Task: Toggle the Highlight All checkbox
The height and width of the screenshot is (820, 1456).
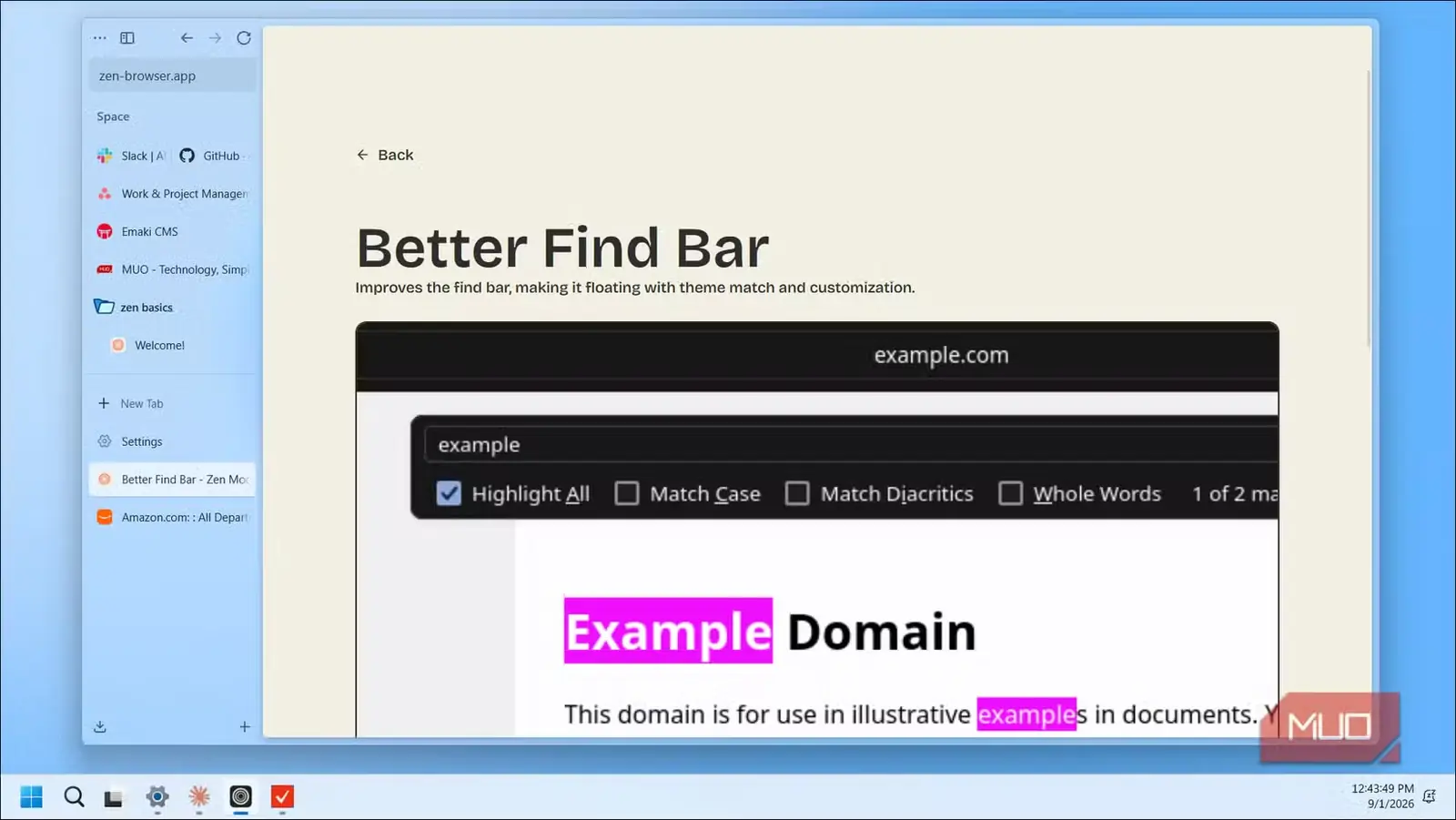Action: point(449,493)
